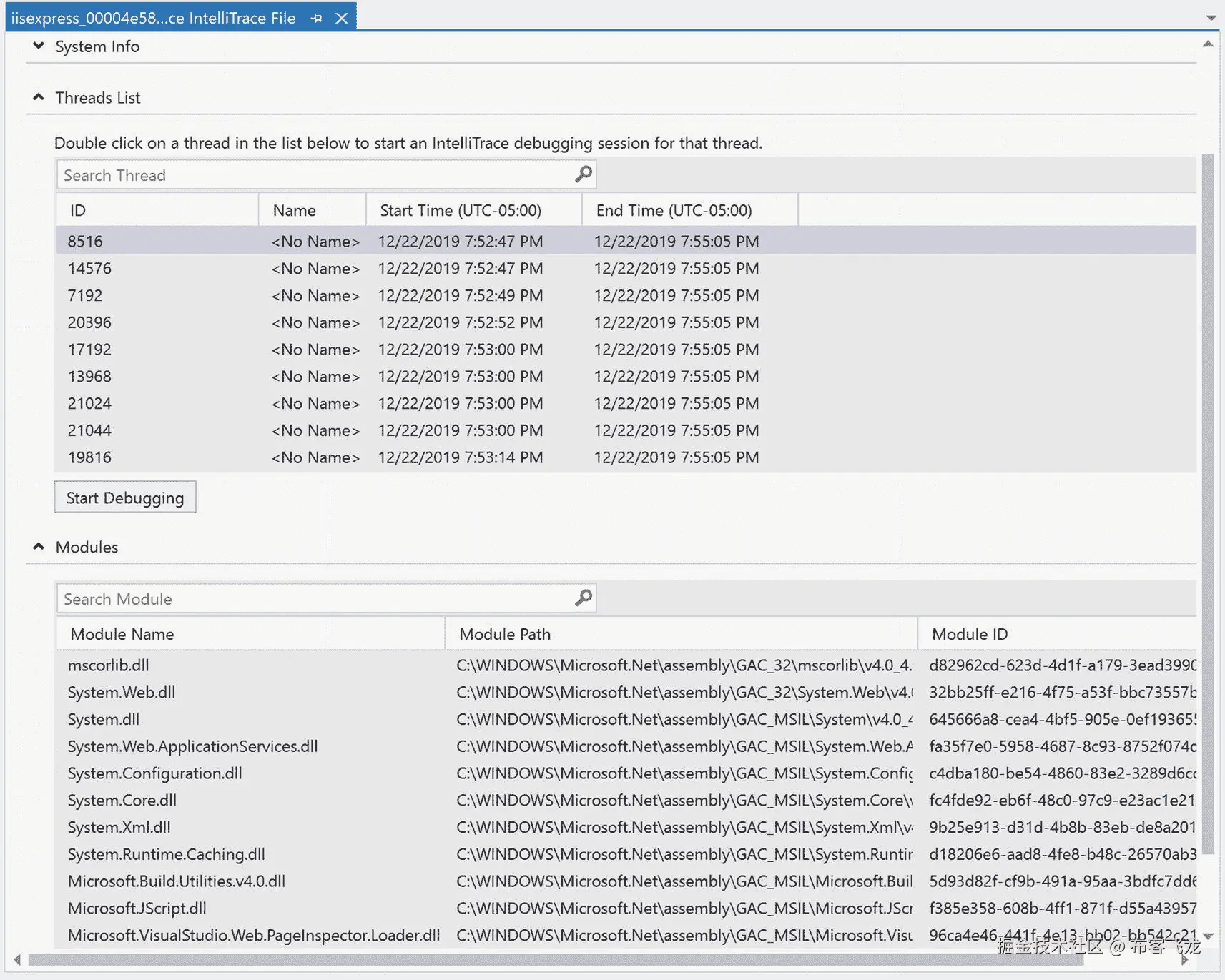Sort by End Time (UTC-05:00) header
Viewport: 1225px width, 980px height.
tap(690, 210)
